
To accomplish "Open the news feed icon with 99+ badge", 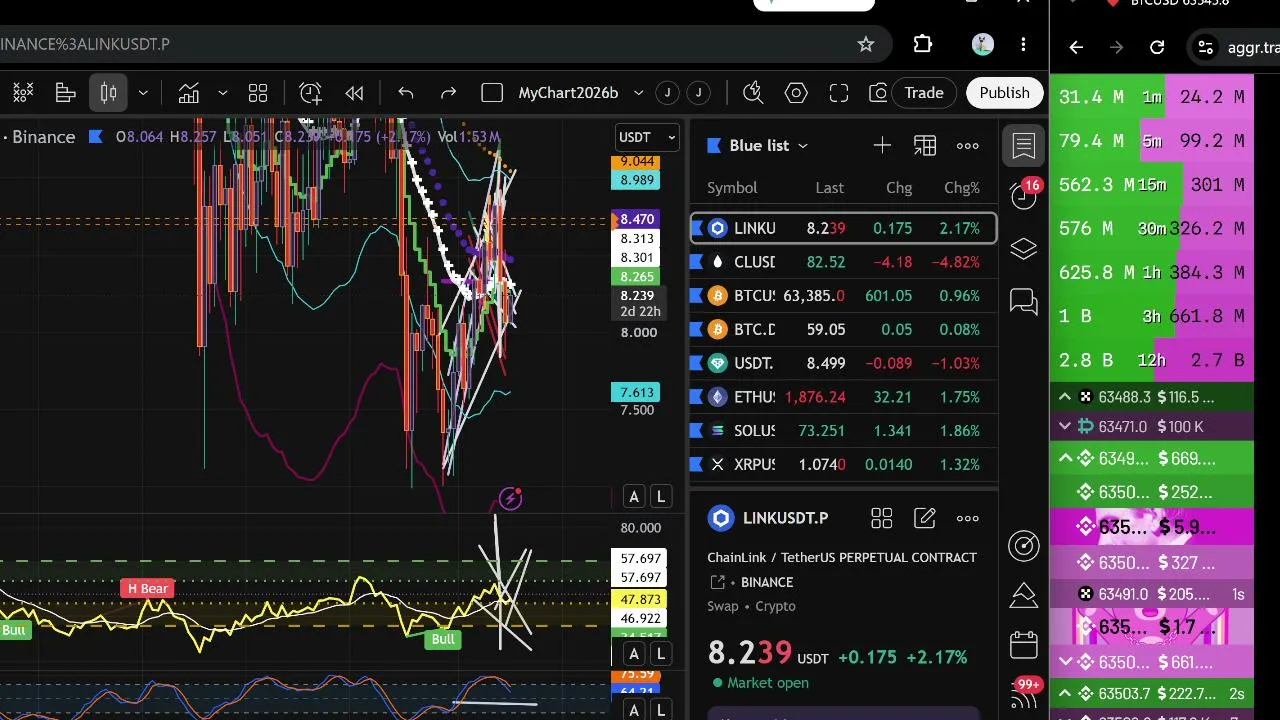I will (1024, 696).
